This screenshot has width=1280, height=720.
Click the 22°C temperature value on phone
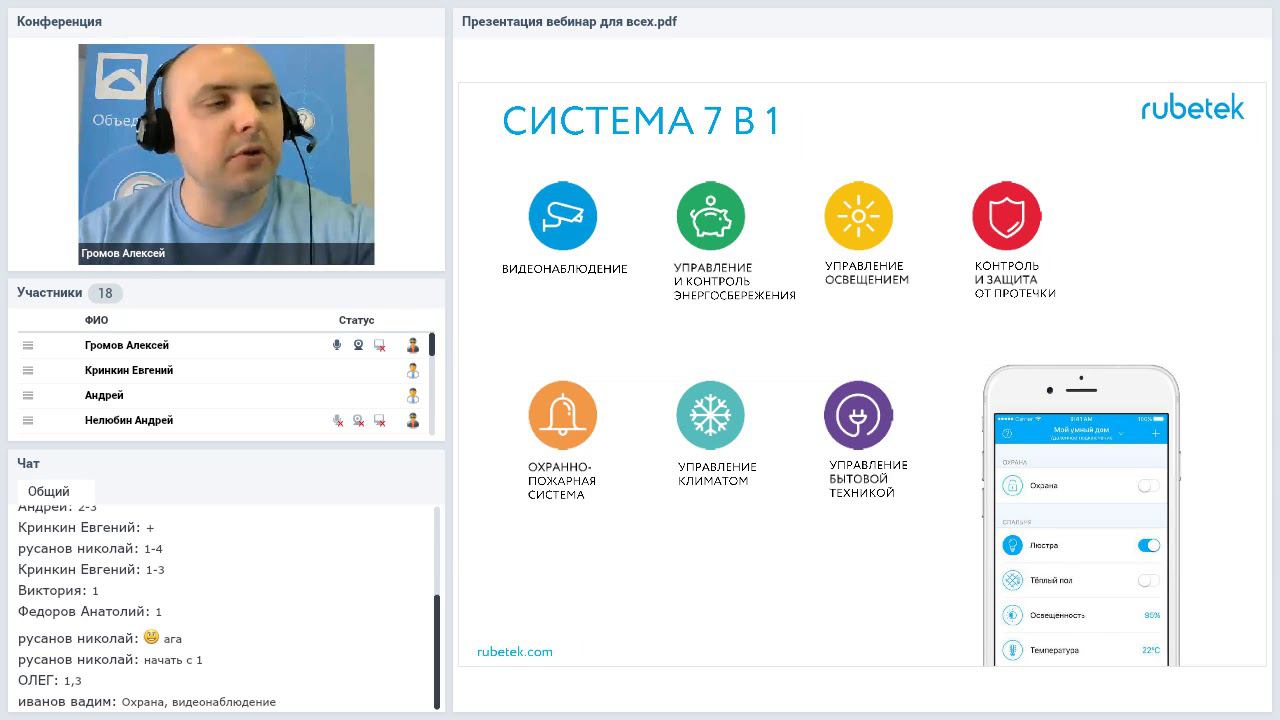coord(1151,650)
